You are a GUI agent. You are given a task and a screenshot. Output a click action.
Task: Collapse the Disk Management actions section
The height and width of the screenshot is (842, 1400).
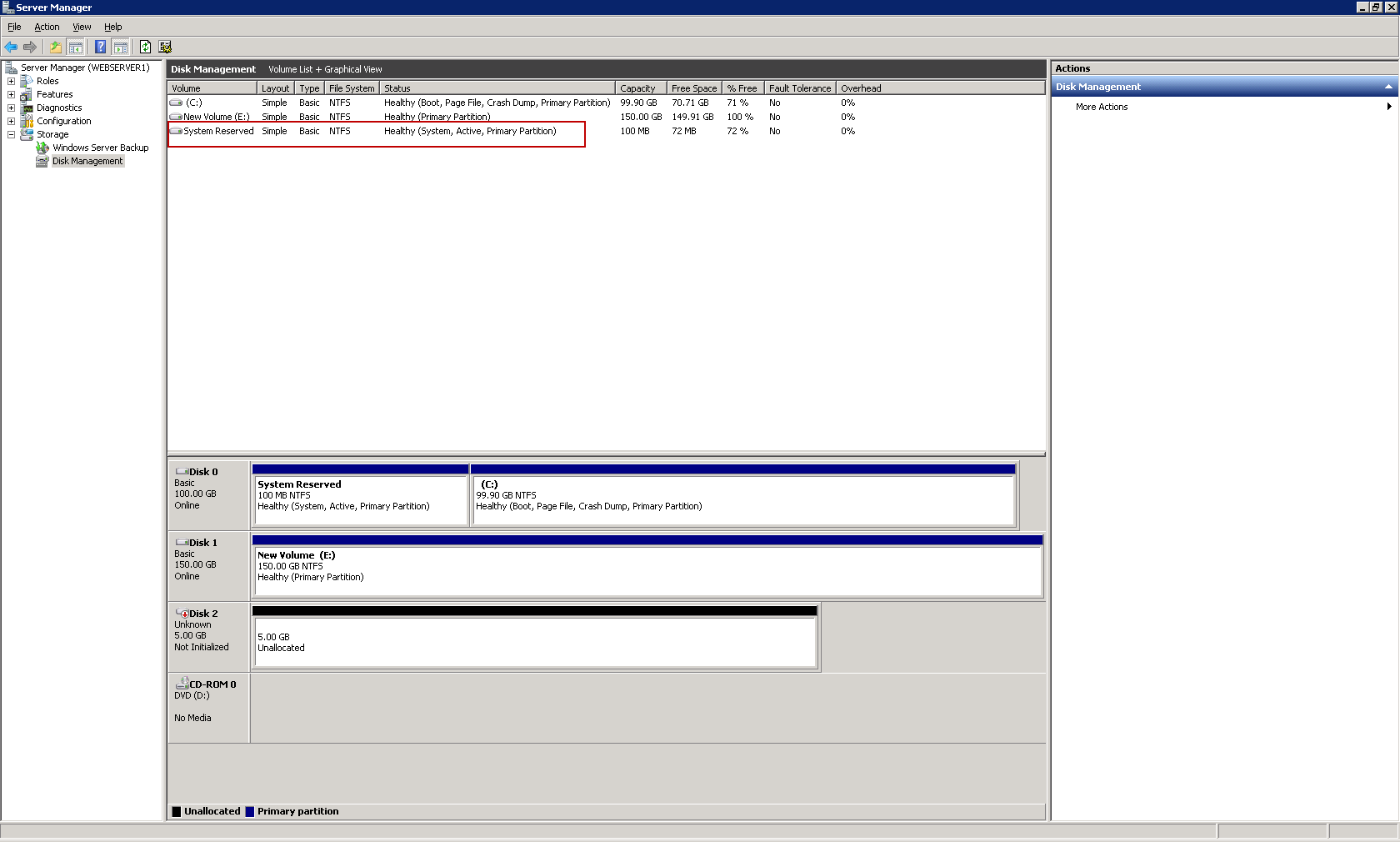1387,86
